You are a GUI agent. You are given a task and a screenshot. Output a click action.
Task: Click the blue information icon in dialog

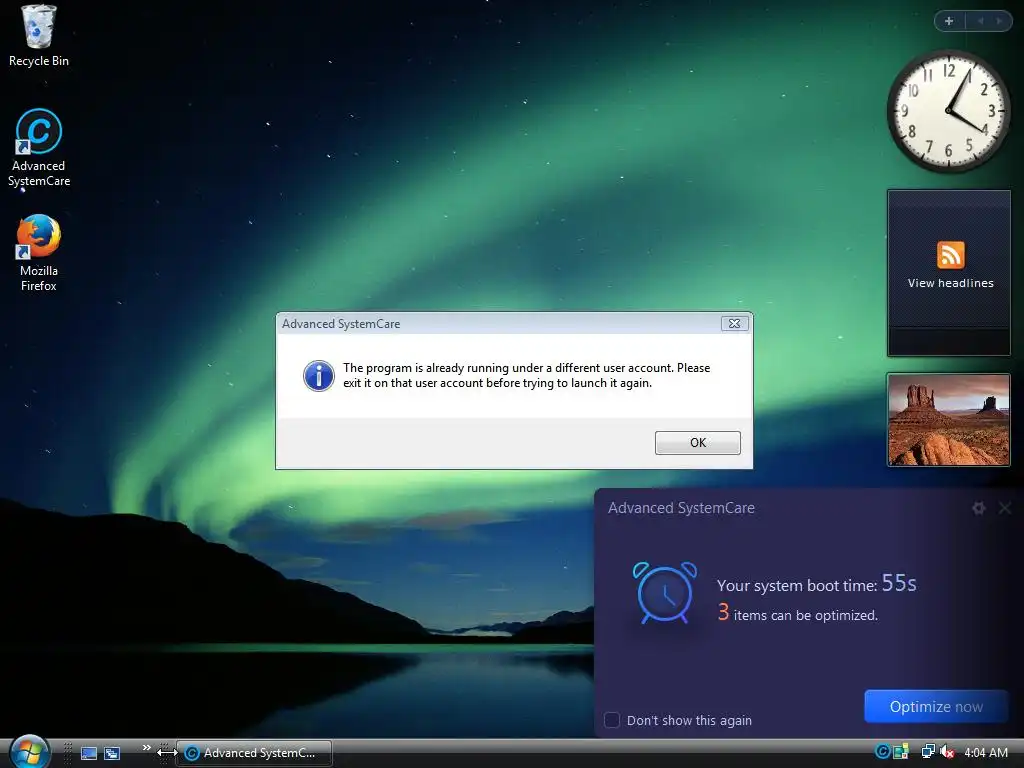pos(319,376)
